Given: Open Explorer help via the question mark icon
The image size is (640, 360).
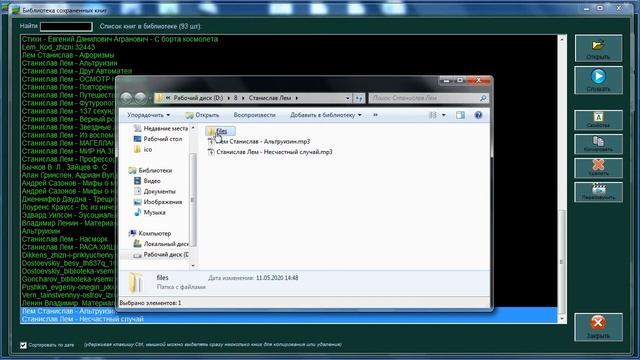Looking at the screenshot, I should click(x=478, y=115).
